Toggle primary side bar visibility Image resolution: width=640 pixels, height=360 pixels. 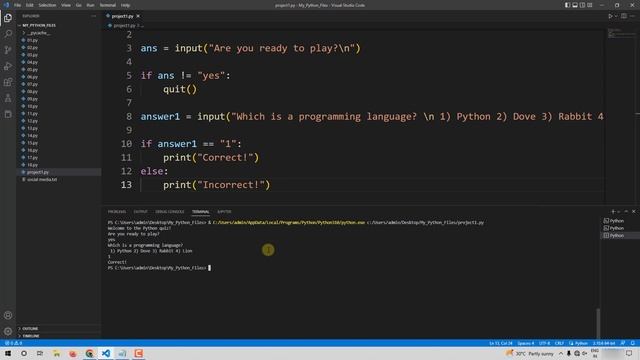[x=567, y=5]
